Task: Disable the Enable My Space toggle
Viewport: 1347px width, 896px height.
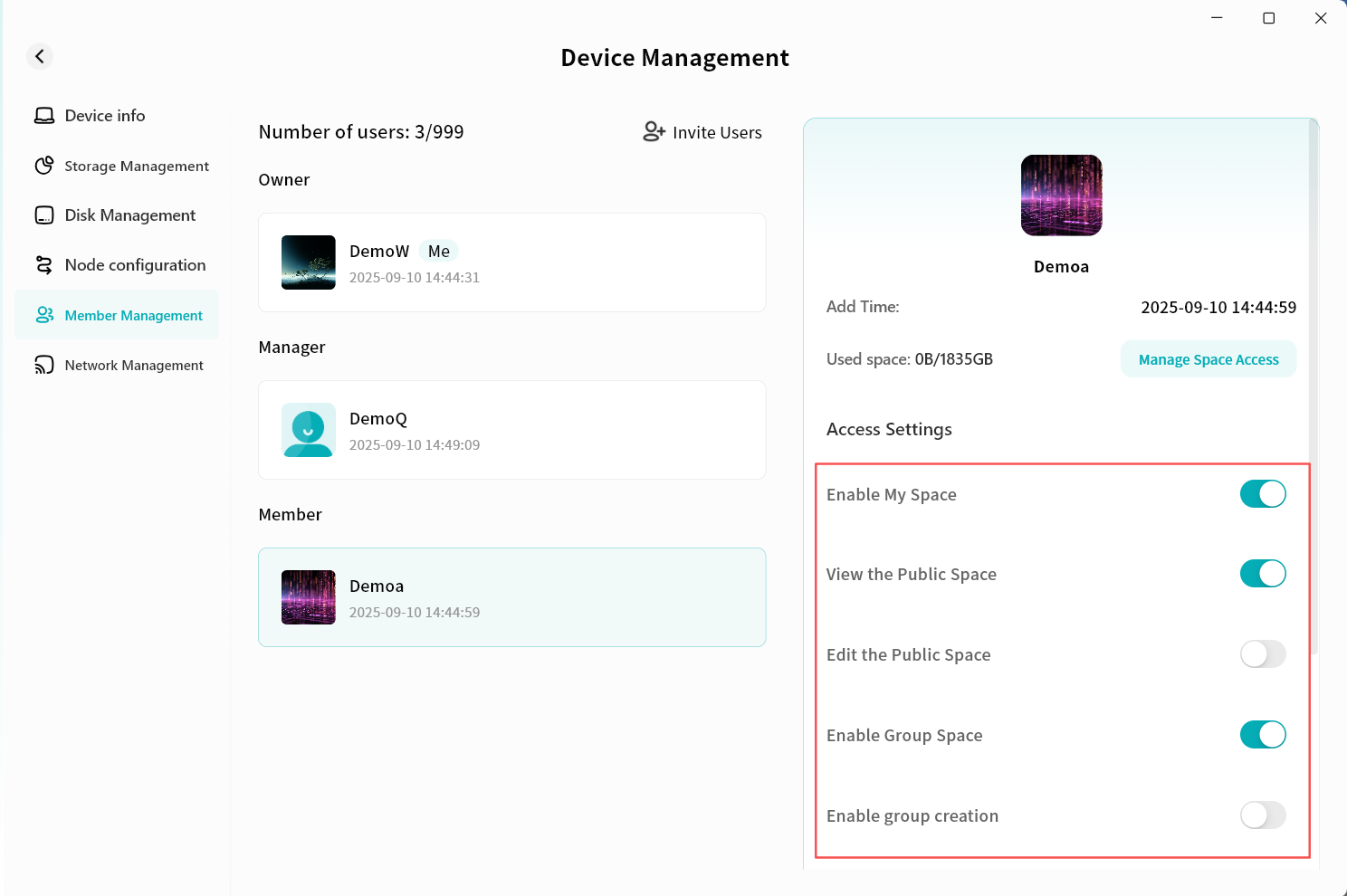Action: [x=1262, y=494]
